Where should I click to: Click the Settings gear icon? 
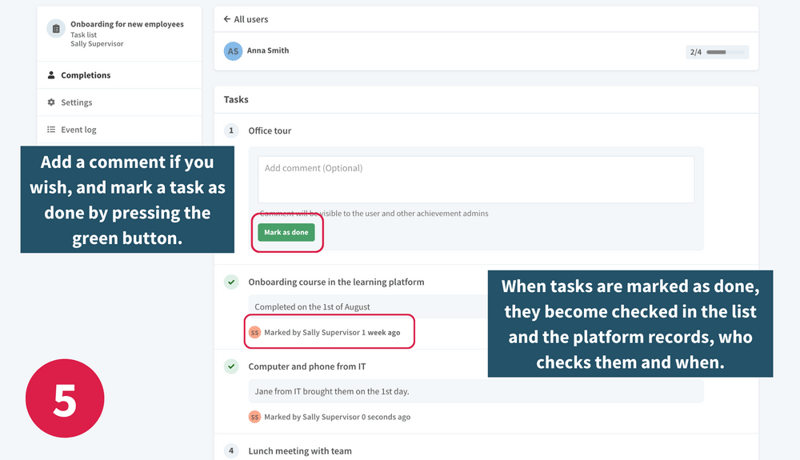pyautogui.click(x=51, y=102)
